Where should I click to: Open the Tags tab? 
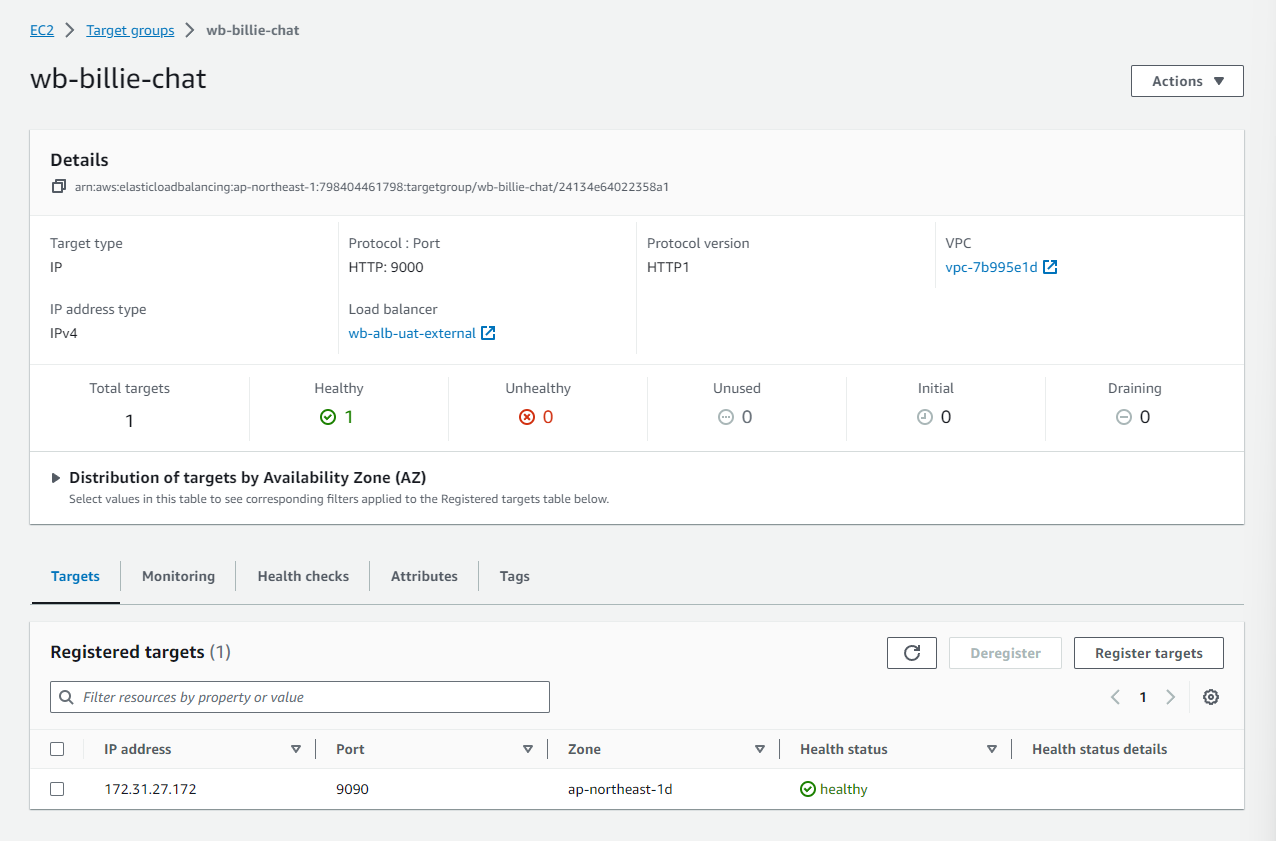click(514, 576)
